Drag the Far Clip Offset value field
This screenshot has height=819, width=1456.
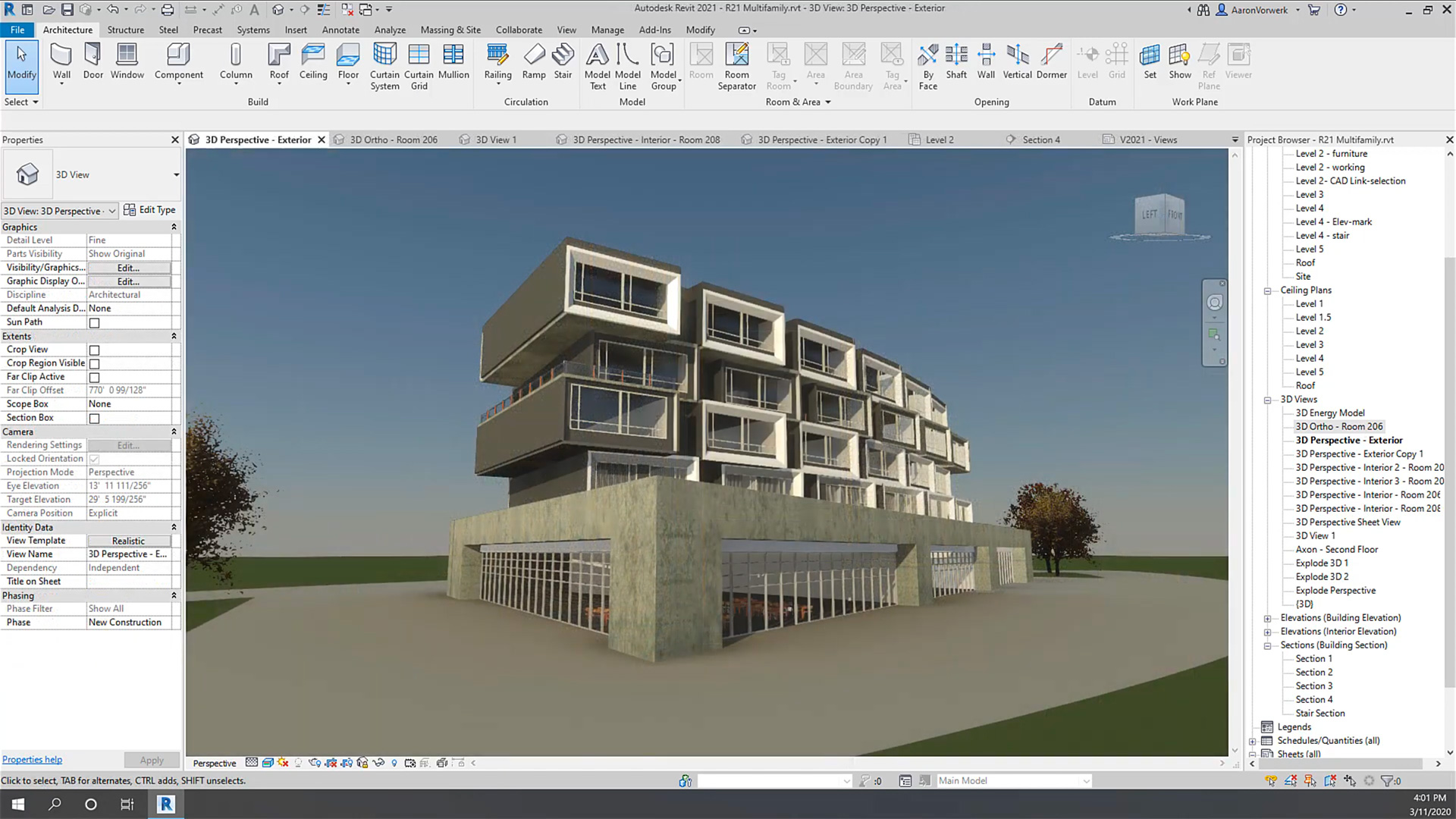point(128,390)
